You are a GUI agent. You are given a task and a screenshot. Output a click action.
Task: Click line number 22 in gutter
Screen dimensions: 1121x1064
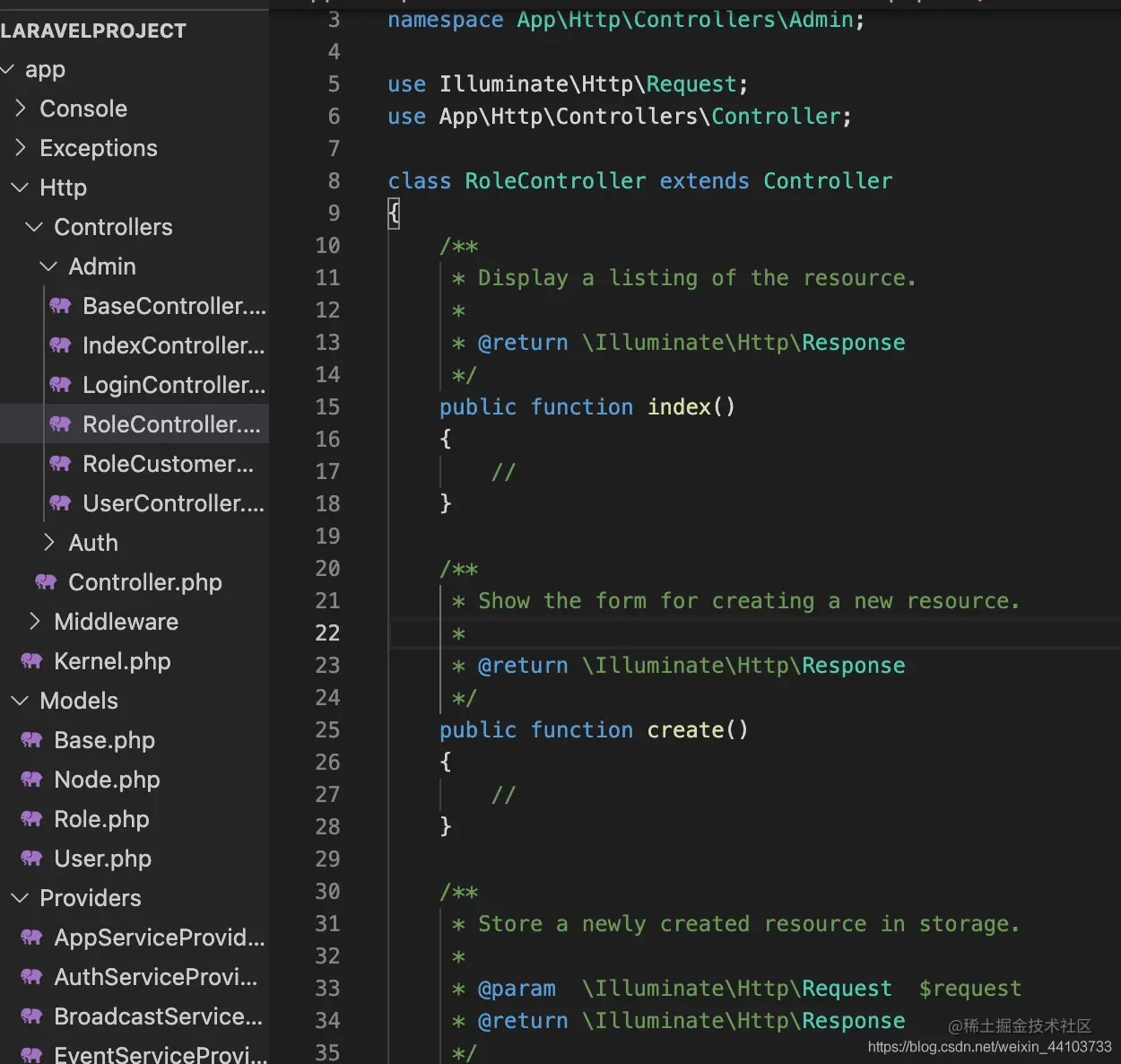tap(327, 632)
